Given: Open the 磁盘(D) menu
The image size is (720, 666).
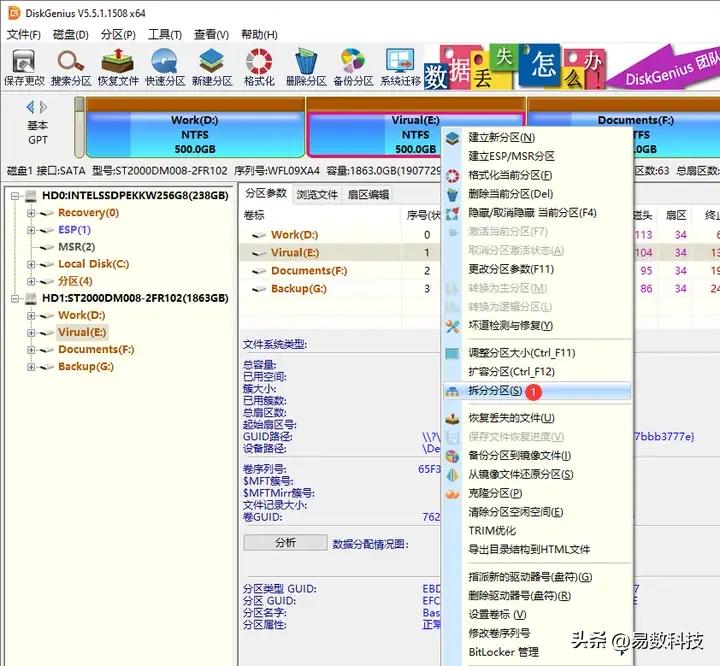Looking at the screenshot, I should point(70,34).
